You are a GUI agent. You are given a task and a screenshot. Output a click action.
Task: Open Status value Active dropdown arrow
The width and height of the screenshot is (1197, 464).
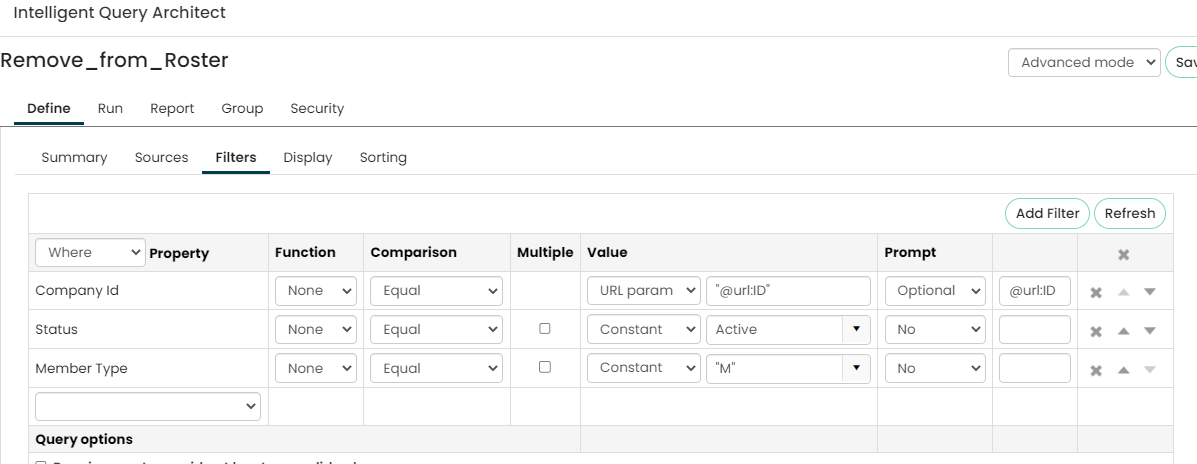click(x=856, y=329)
